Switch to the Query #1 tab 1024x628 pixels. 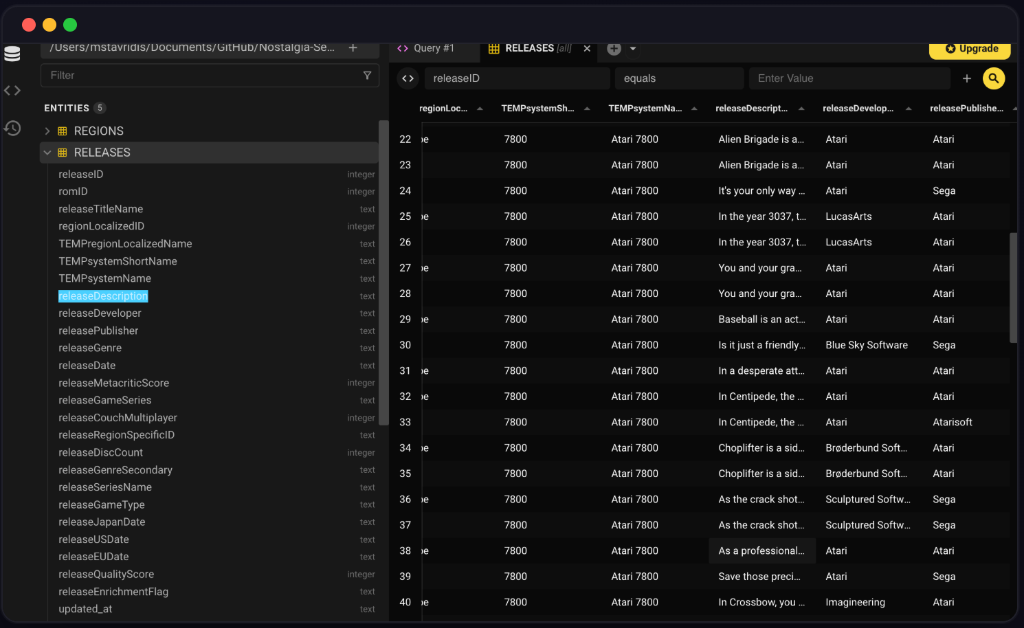coord(434,48)
